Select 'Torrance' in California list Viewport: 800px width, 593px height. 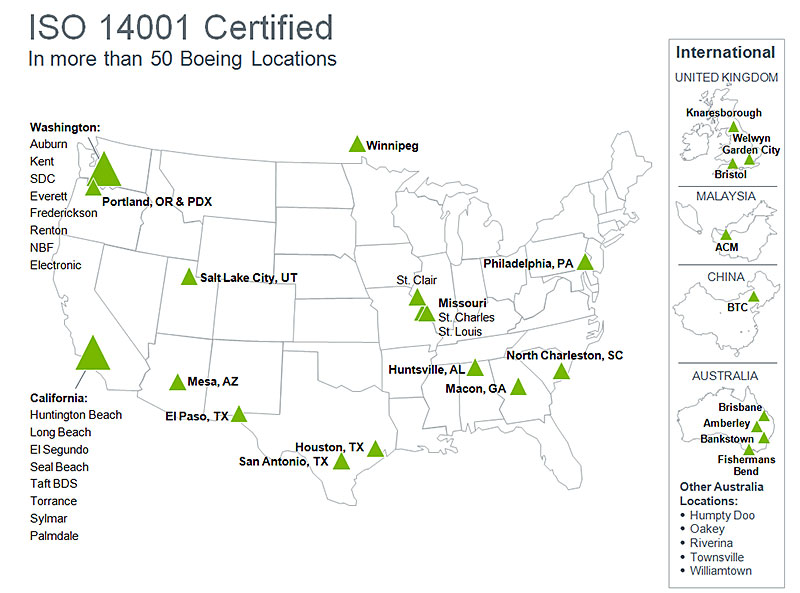54,501
